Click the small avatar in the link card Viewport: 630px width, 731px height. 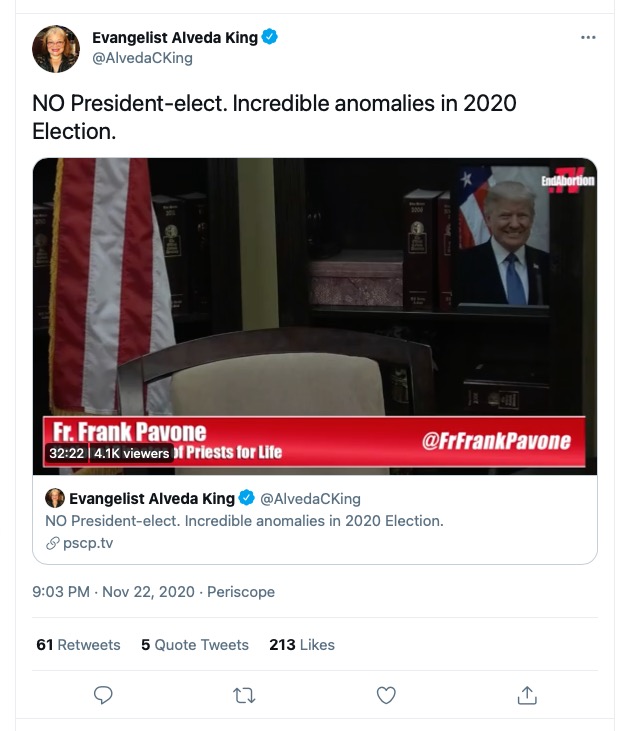click(x=55, y=498)
